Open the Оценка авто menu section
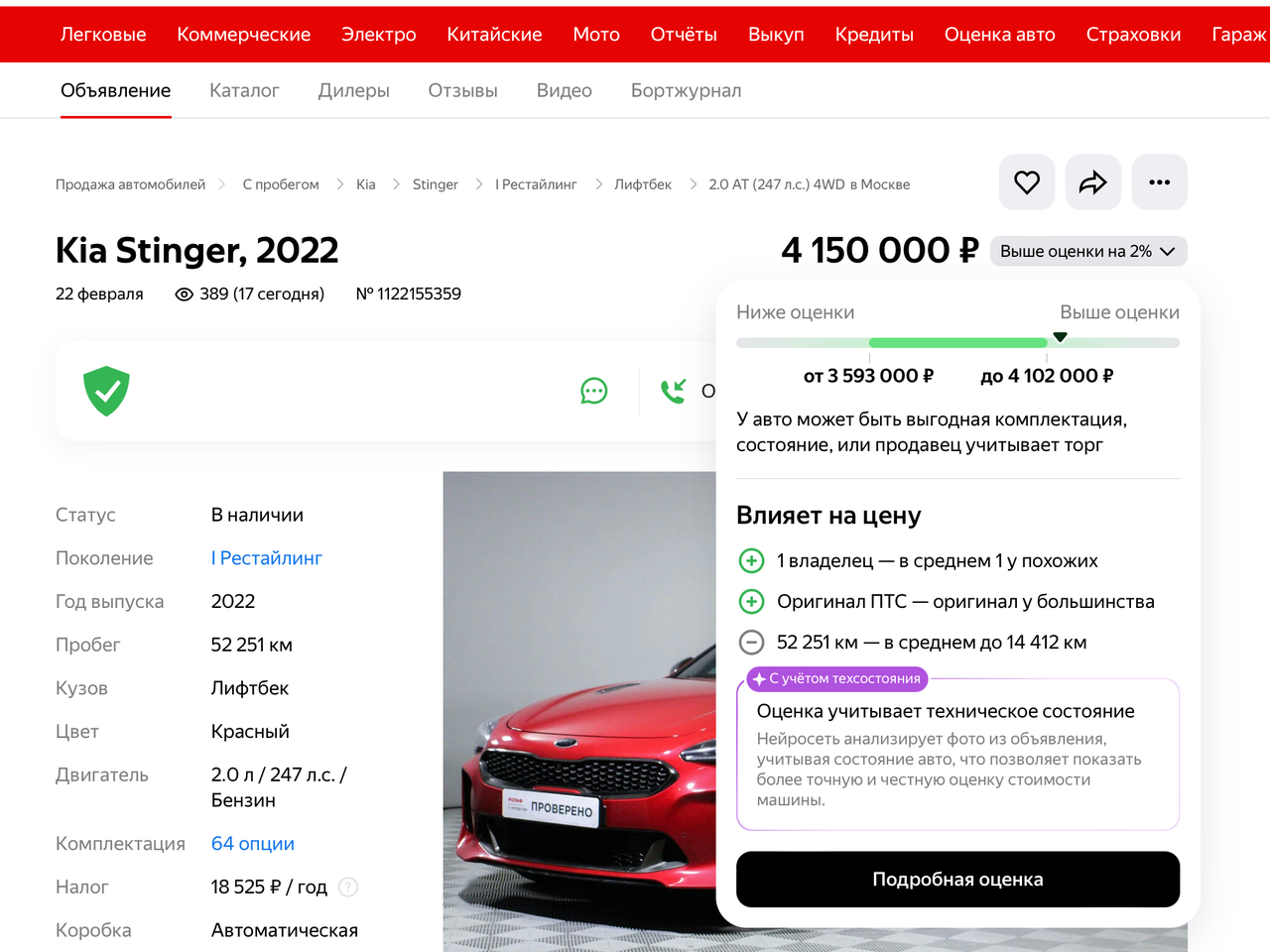Image resolution: width=1270 pixels, height=952 pixels. click(1000, 35)
